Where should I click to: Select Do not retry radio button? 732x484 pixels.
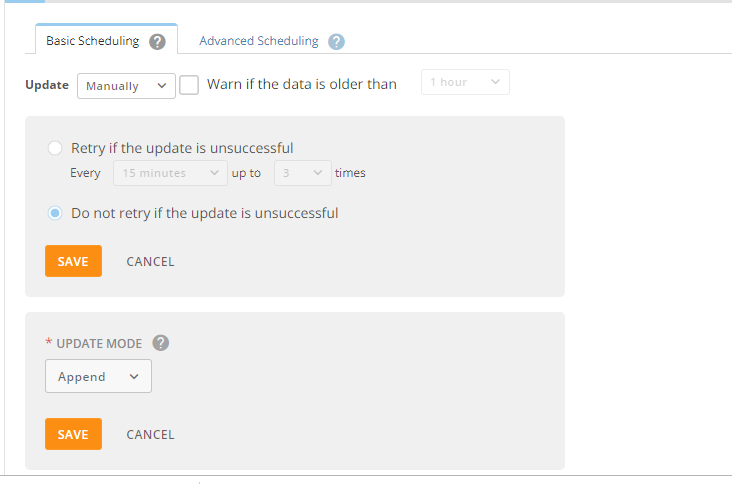click(x=55, y=213)
